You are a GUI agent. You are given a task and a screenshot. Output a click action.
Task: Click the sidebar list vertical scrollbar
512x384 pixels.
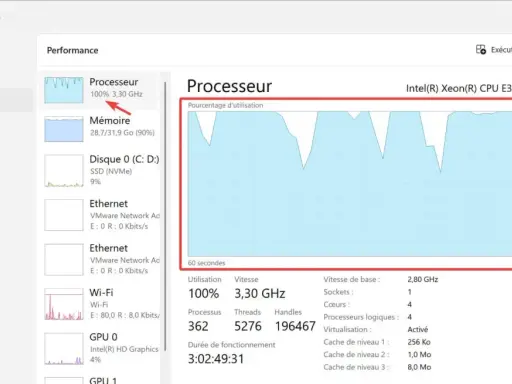[165, 217]
